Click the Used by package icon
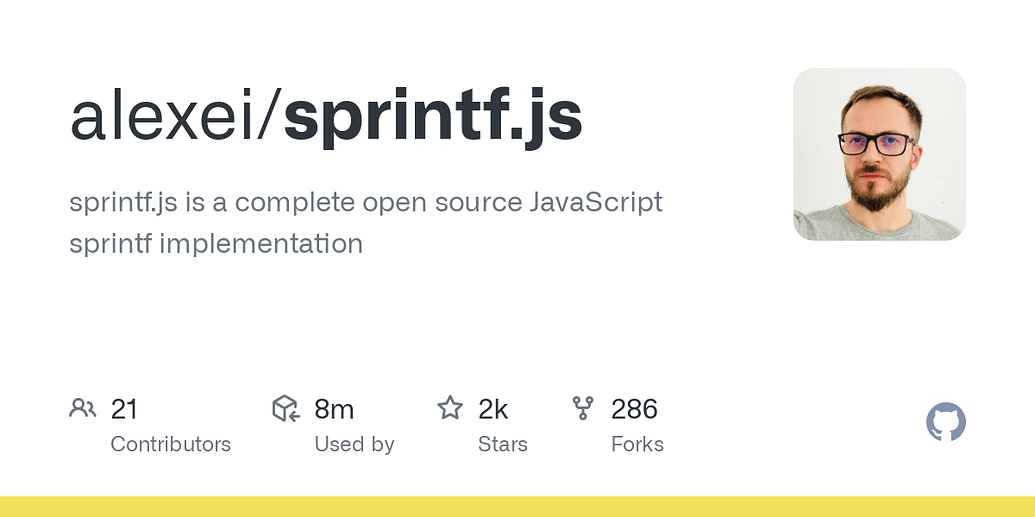This screenshot has width=1035, height=517. (286, 408)
